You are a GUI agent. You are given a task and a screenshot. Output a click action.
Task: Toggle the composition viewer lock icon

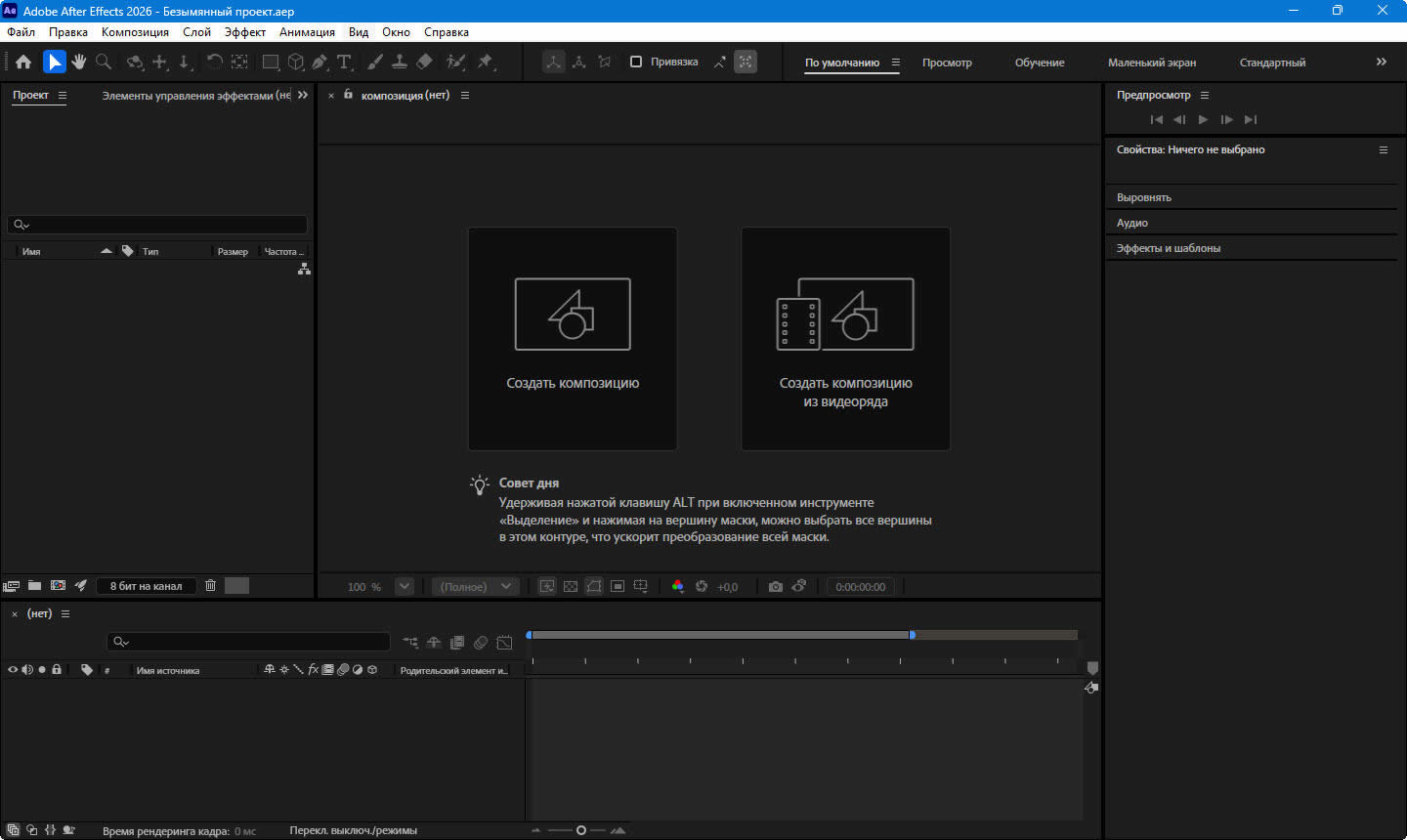(x=348, y=95)
